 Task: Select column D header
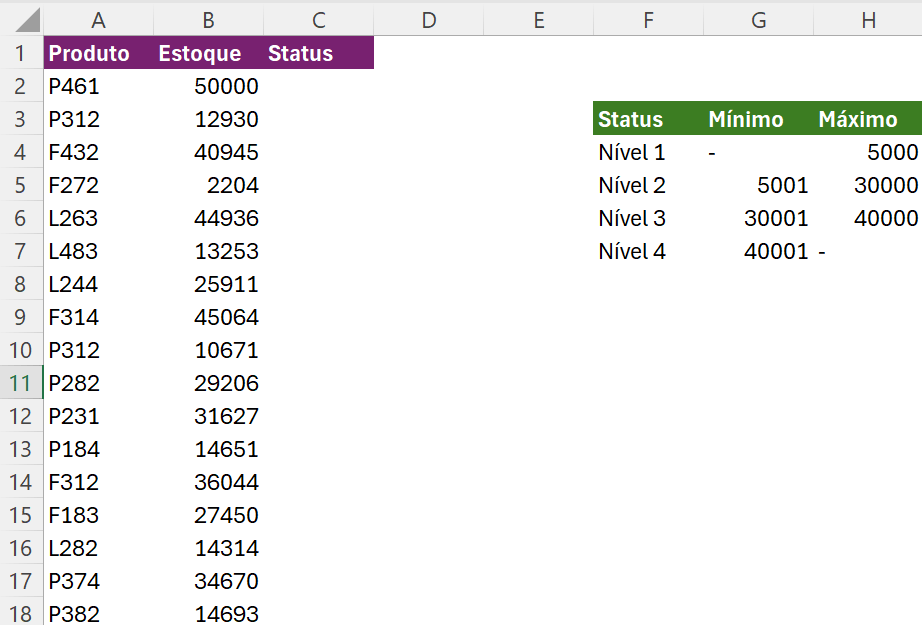(x=429, y=20)
